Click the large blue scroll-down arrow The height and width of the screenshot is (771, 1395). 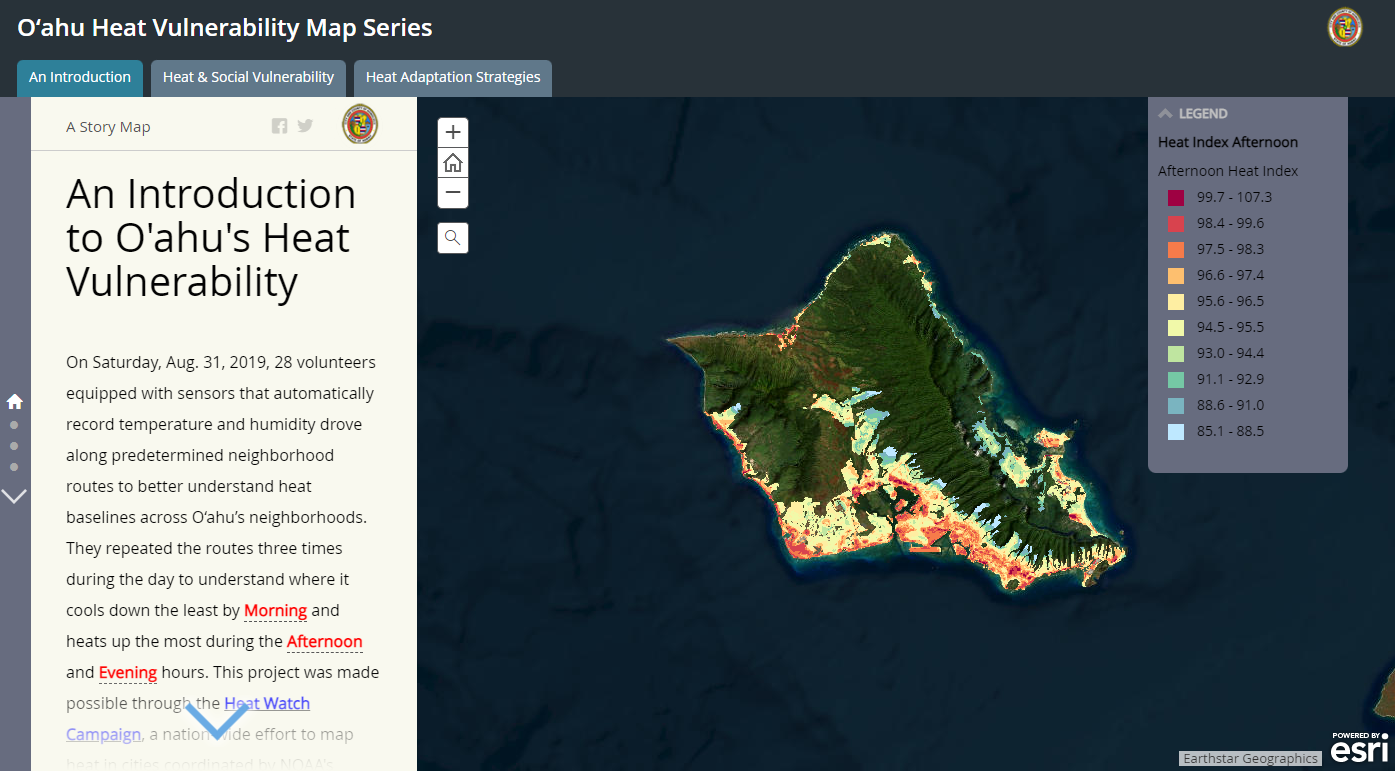(217, 719)
